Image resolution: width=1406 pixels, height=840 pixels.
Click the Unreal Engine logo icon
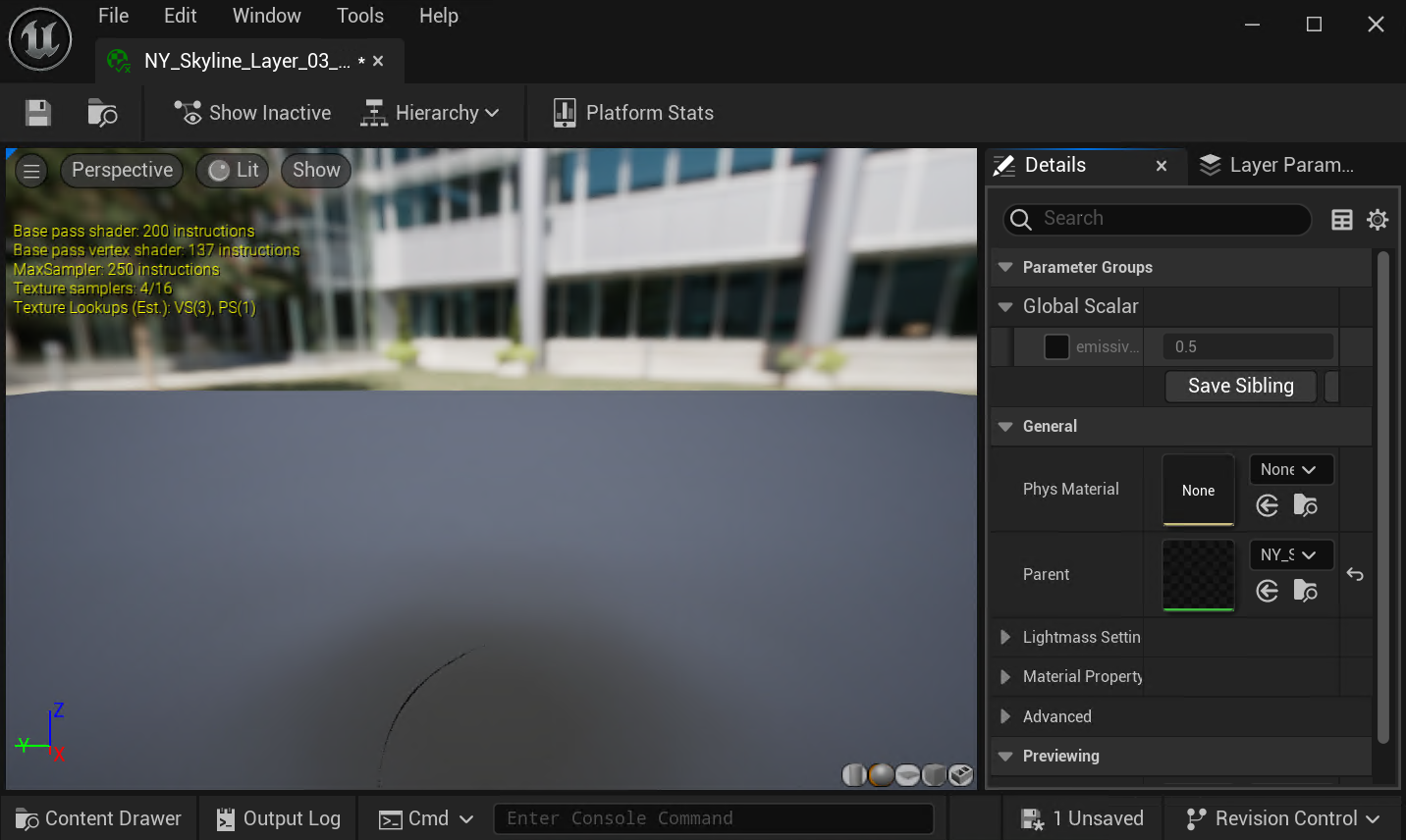40,40
